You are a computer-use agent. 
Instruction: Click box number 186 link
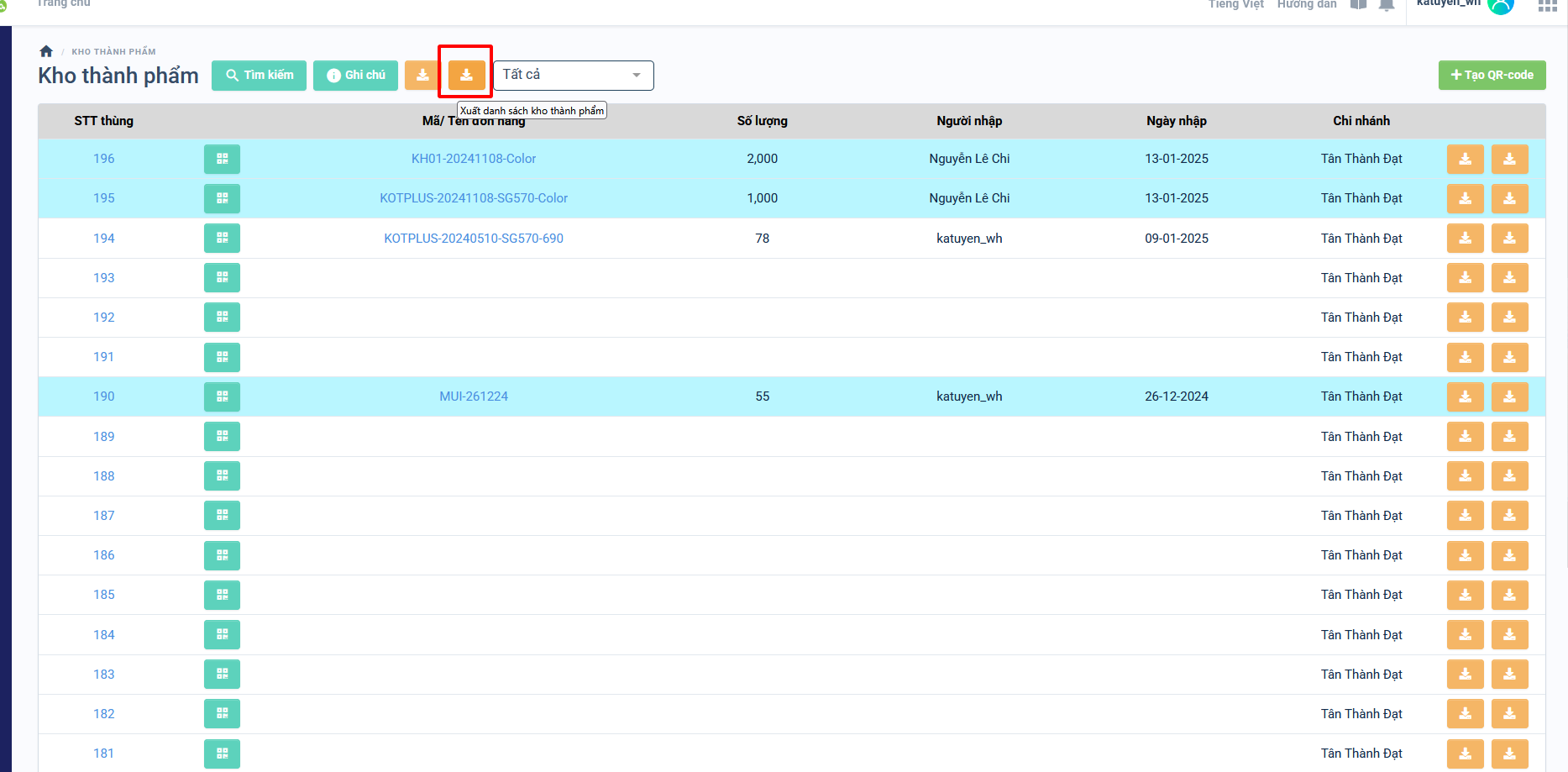(104, 555)
